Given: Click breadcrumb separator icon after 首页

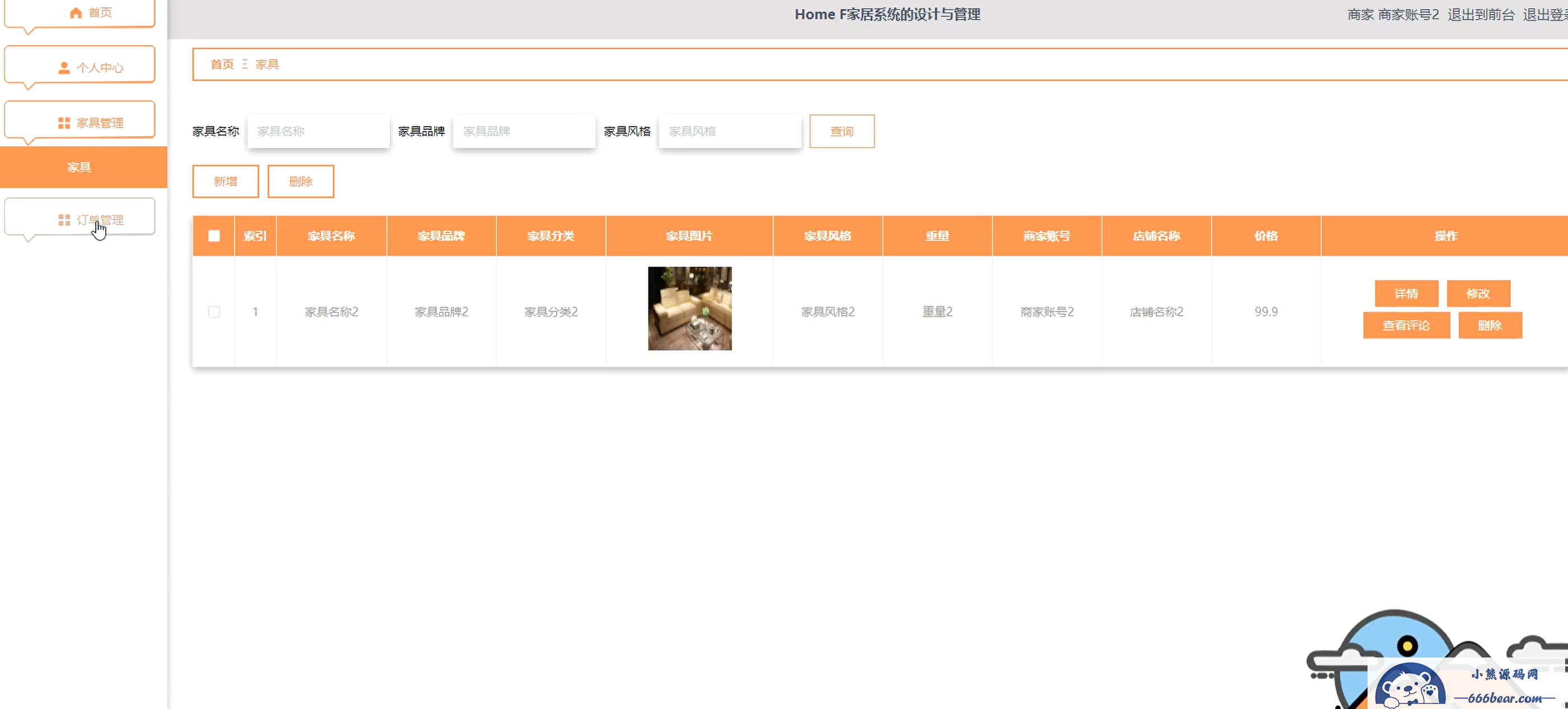Looking at the screenshot, I should [245, 64].
